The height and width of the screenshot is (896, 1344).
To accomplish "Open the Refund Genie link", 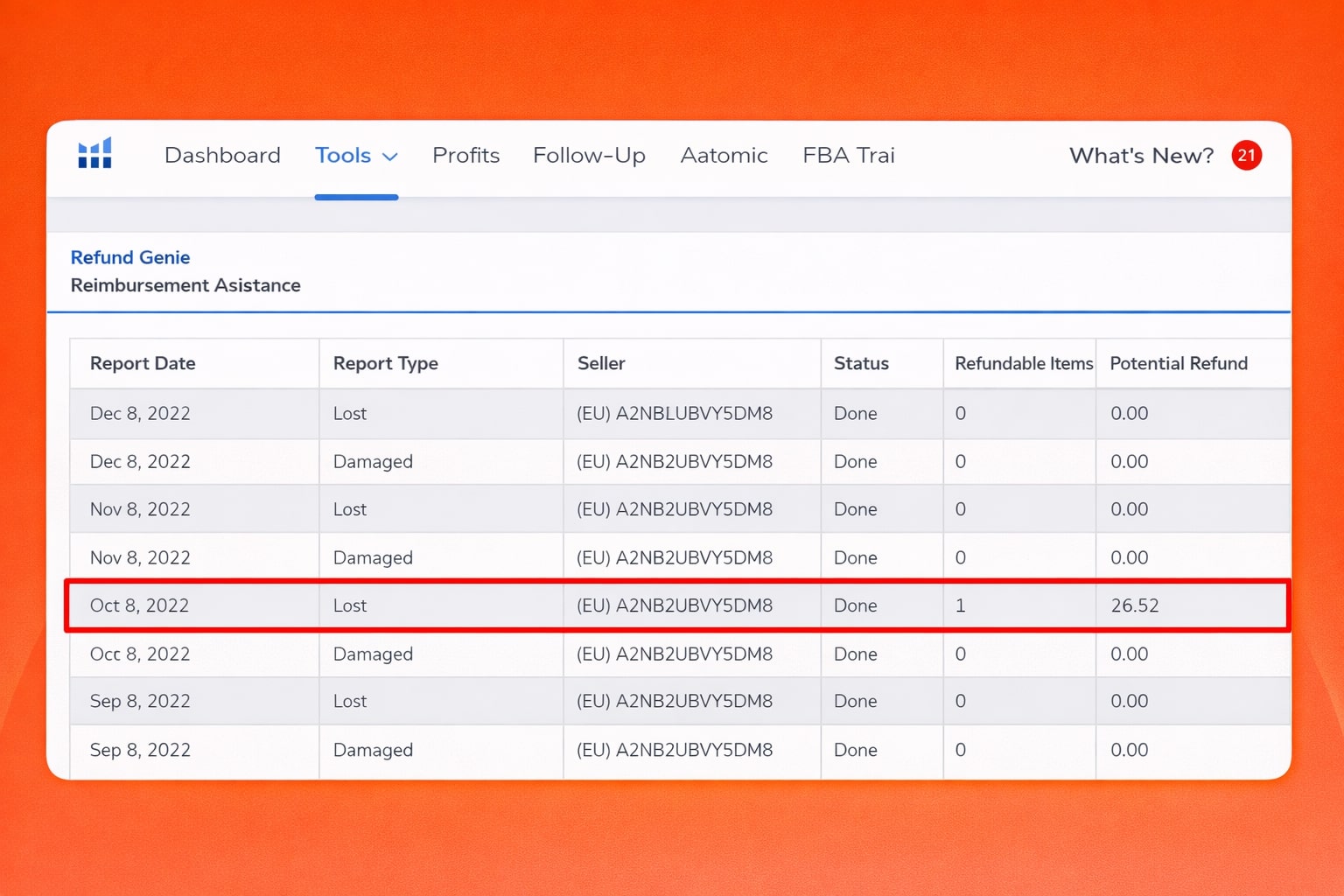I will point(129,257).
